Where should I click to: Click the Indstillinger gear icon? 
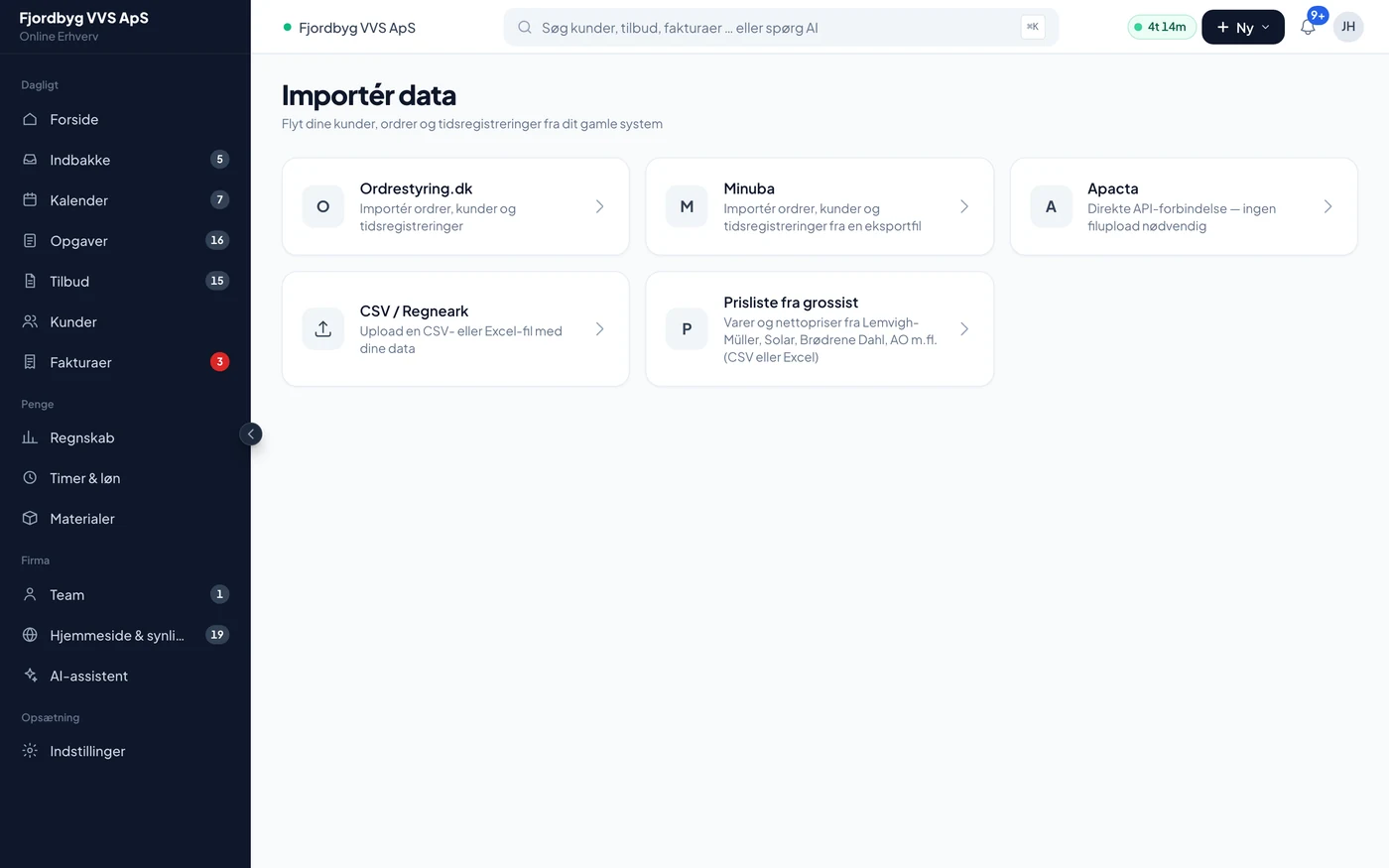(x=30, y=752)
